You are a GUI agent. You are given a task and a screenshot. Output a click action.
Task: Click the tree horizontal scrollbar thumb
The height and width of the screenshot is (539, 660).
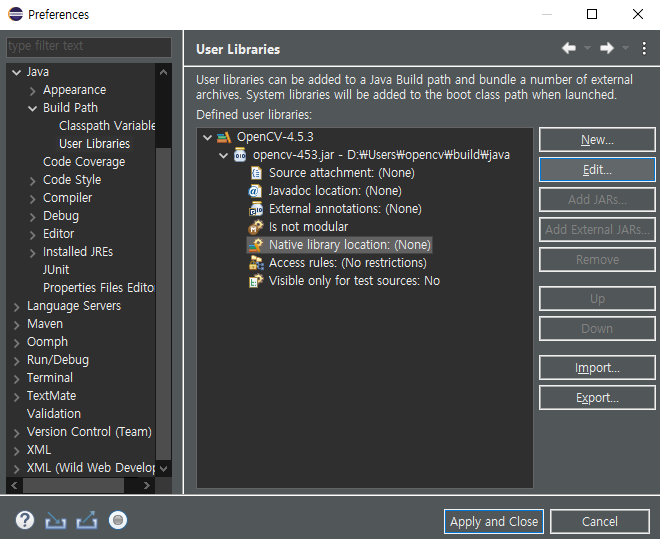pyautogui.click(x=74, y=486)
